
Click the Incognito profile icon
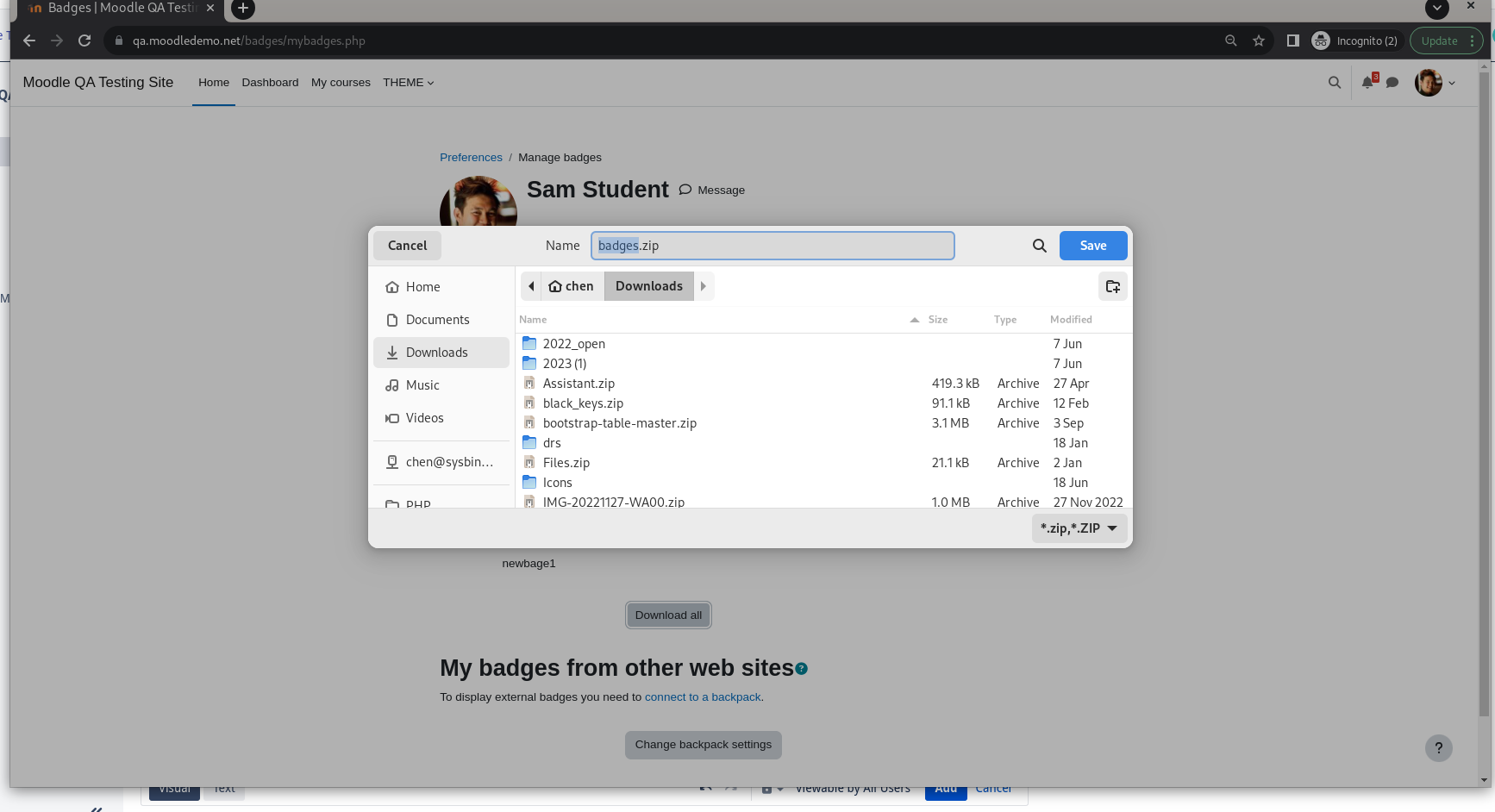click(x=1321, y=41)
